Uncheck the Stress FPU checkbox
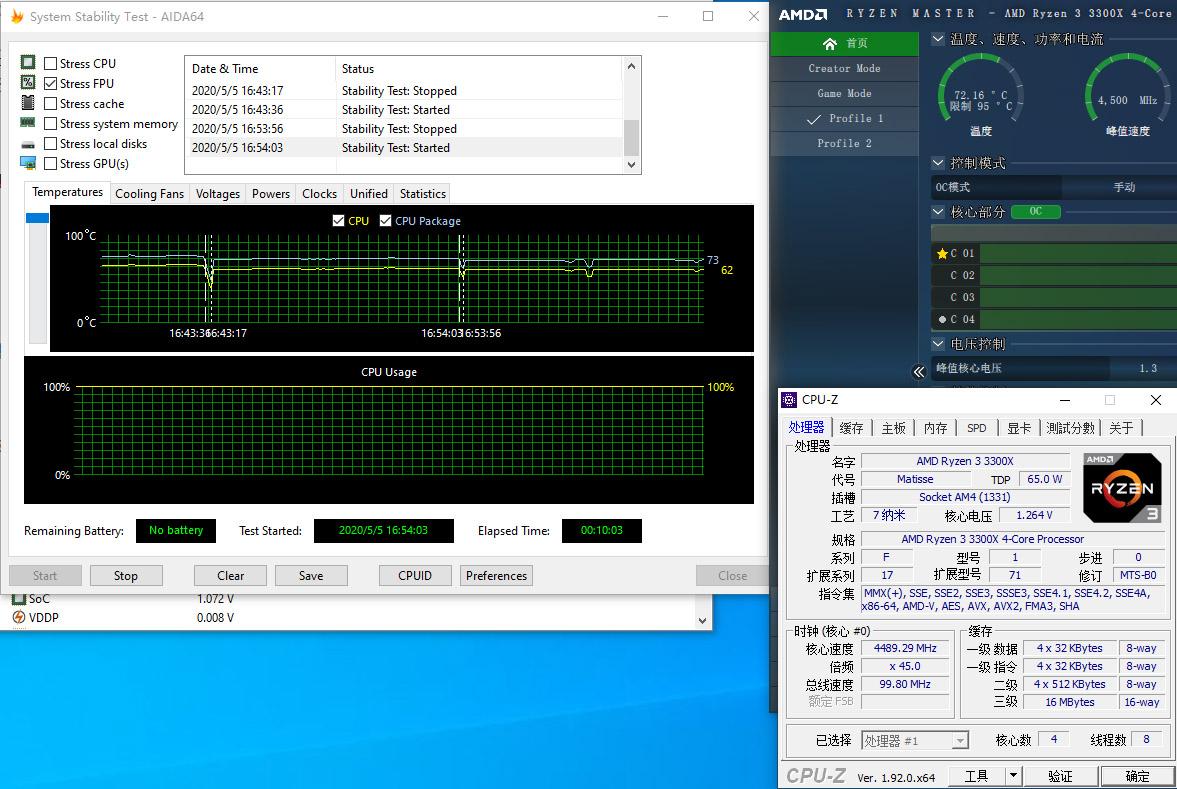Viewport: 1177px width, 789px height. pos(51,83)
